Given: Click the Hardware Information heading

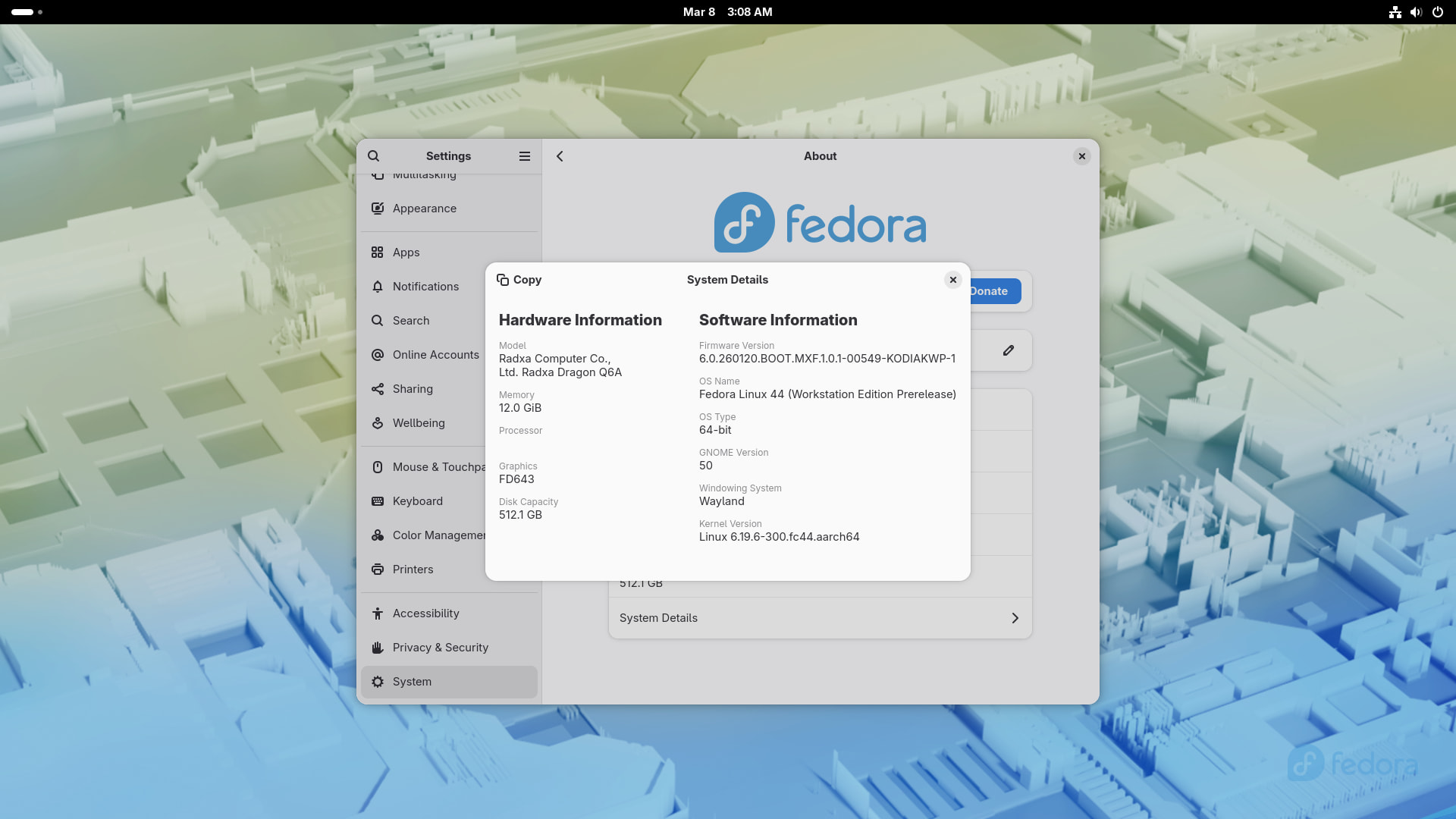Looking at the screenshot, I should [x=580, y=320].
